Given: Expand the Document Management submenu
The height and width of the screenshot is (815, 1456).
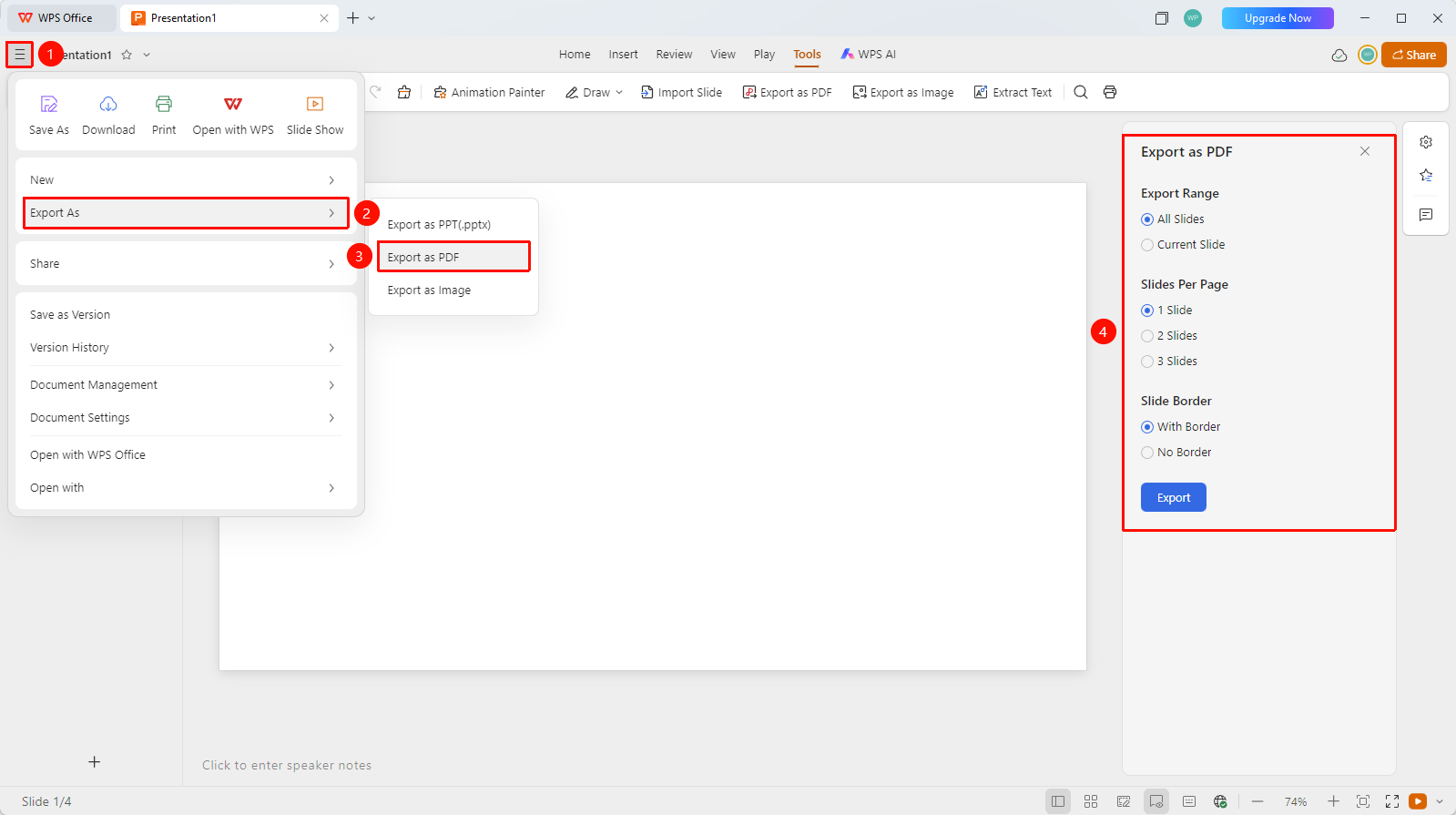Looking at the screenshot, I should 186,385.
